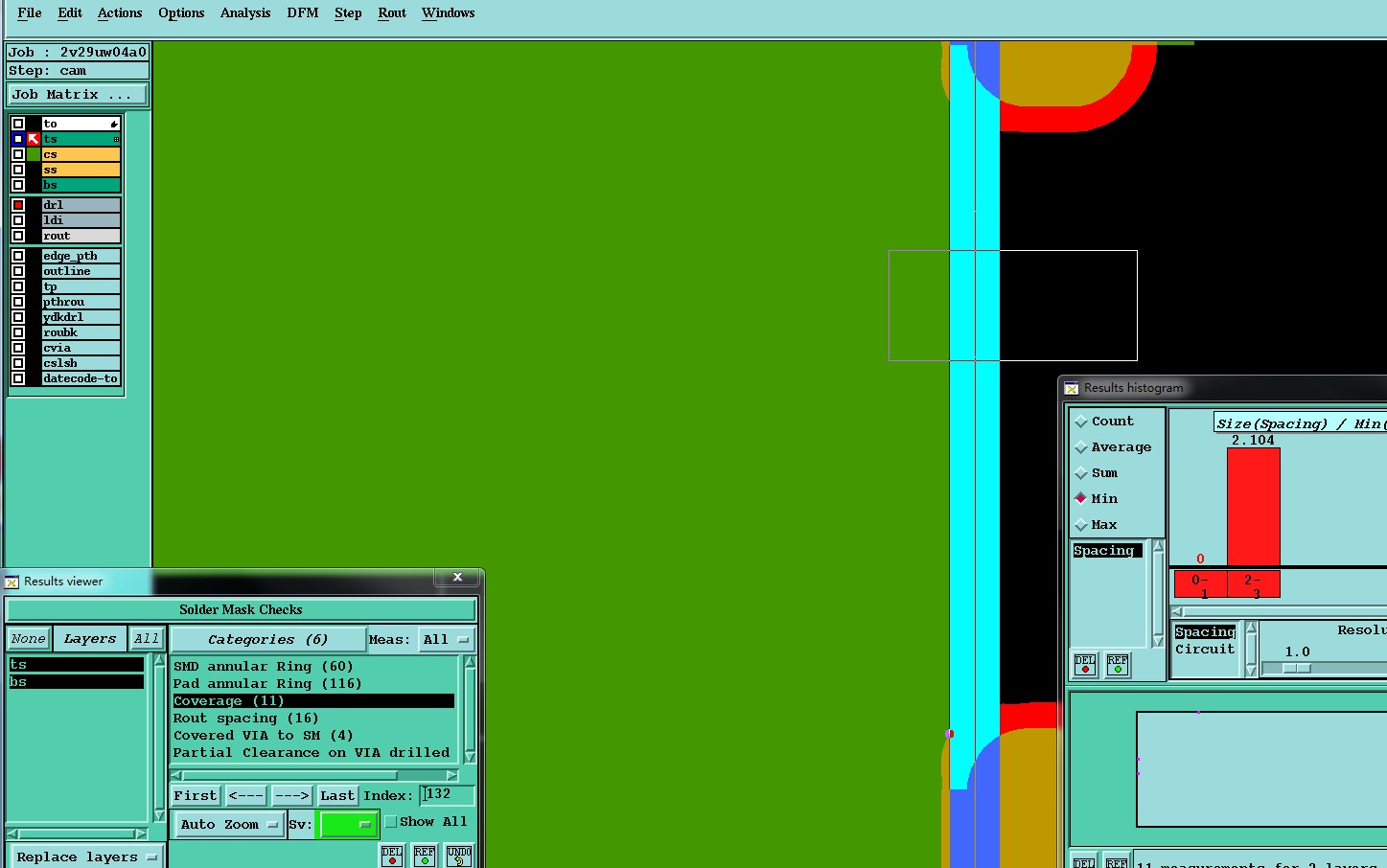This screenshot has width=1387, height=868.
Task: Click the Resolution slider handle
Action: [1297, 669]
